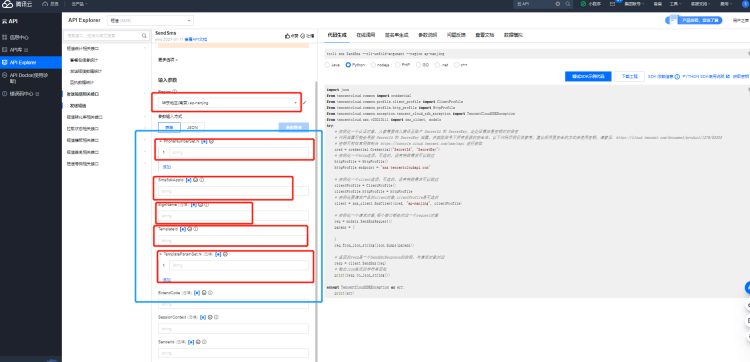Image resolution: width=750 pixels, height=362 pixels.
Task: Open the mail envelope icon
Action: coord(612,4)
